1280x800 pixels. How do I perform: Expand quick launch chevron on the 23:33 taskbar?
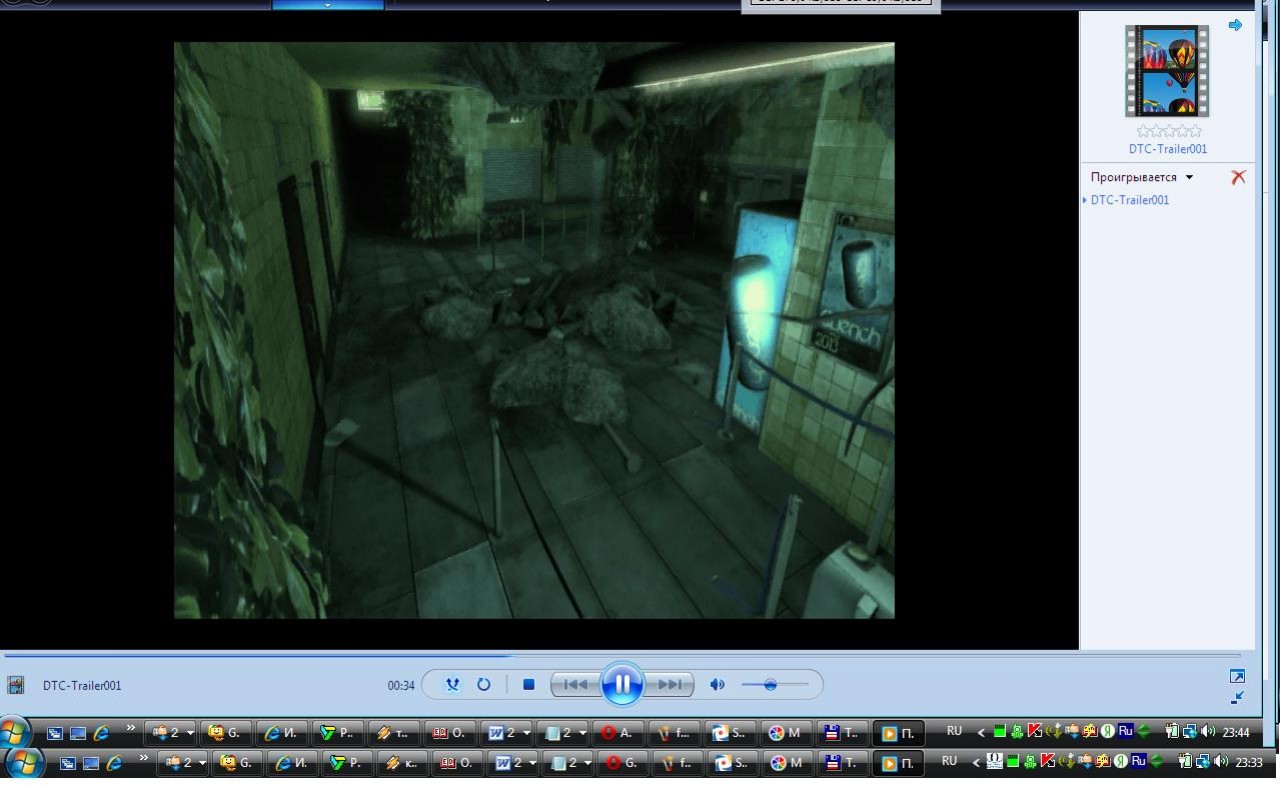click(144, 758)
